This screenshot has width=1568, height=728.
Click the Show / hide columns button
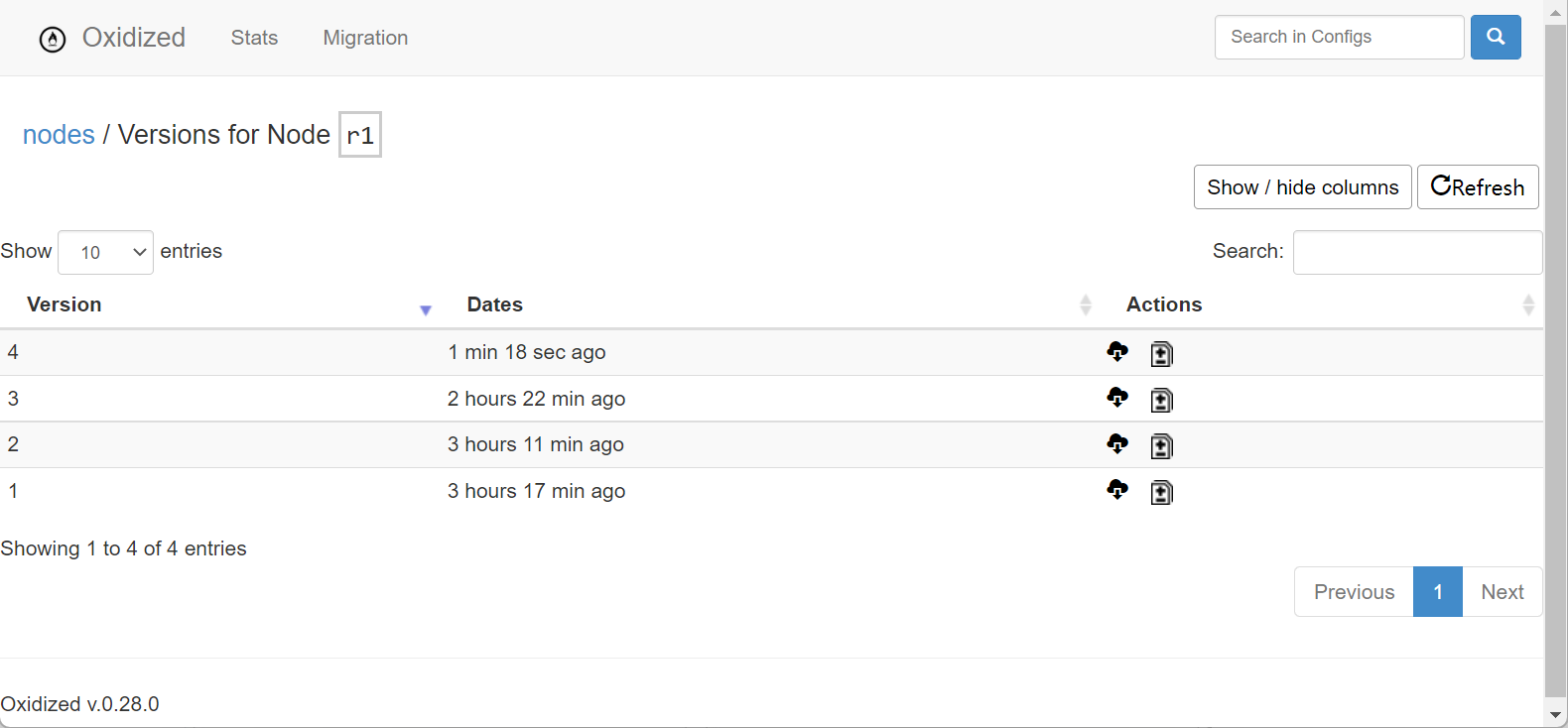pyautogui.click(x=1302, y=187)
